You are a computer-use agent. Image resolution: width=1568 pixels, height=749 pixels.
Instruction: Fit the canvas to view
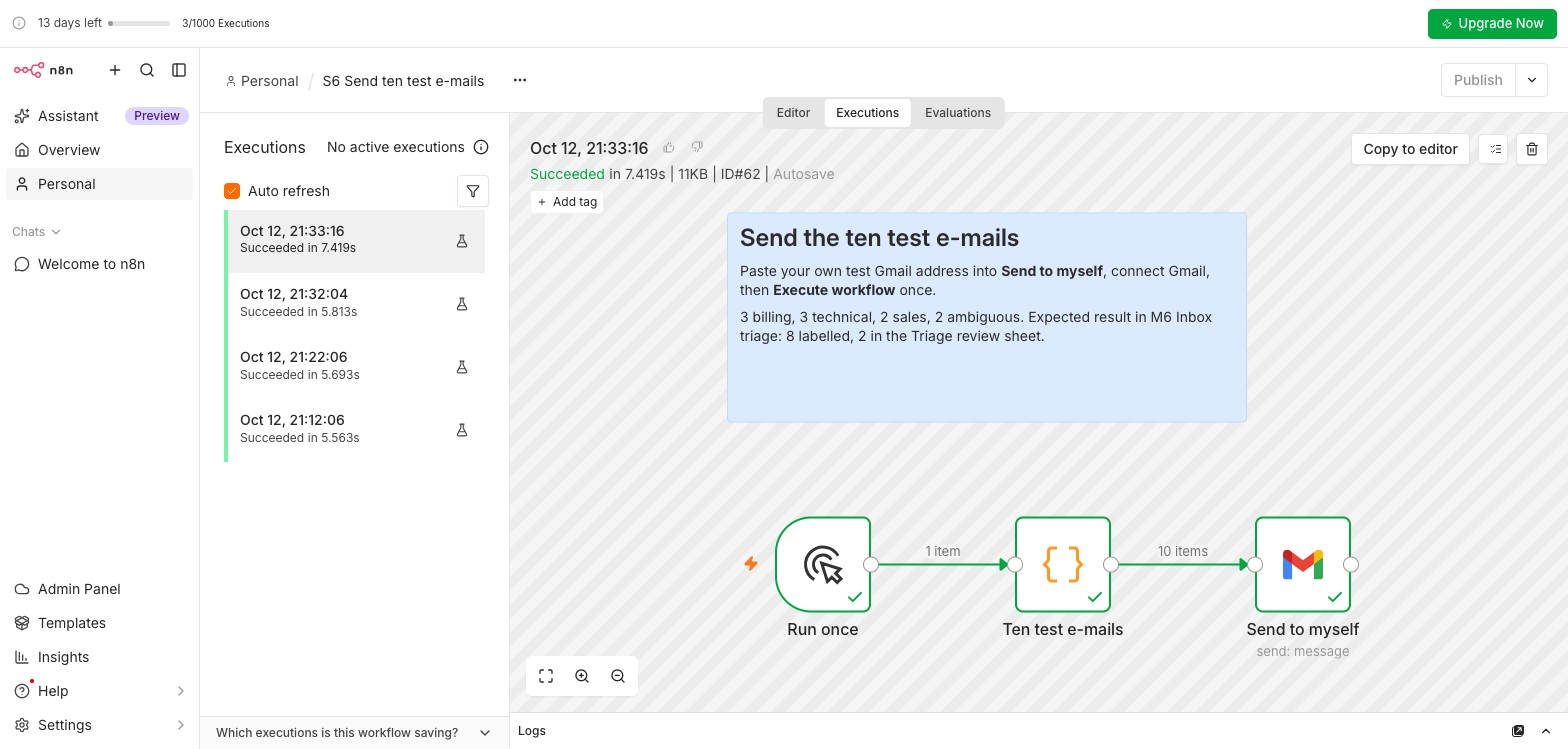[x=546, y=676]
